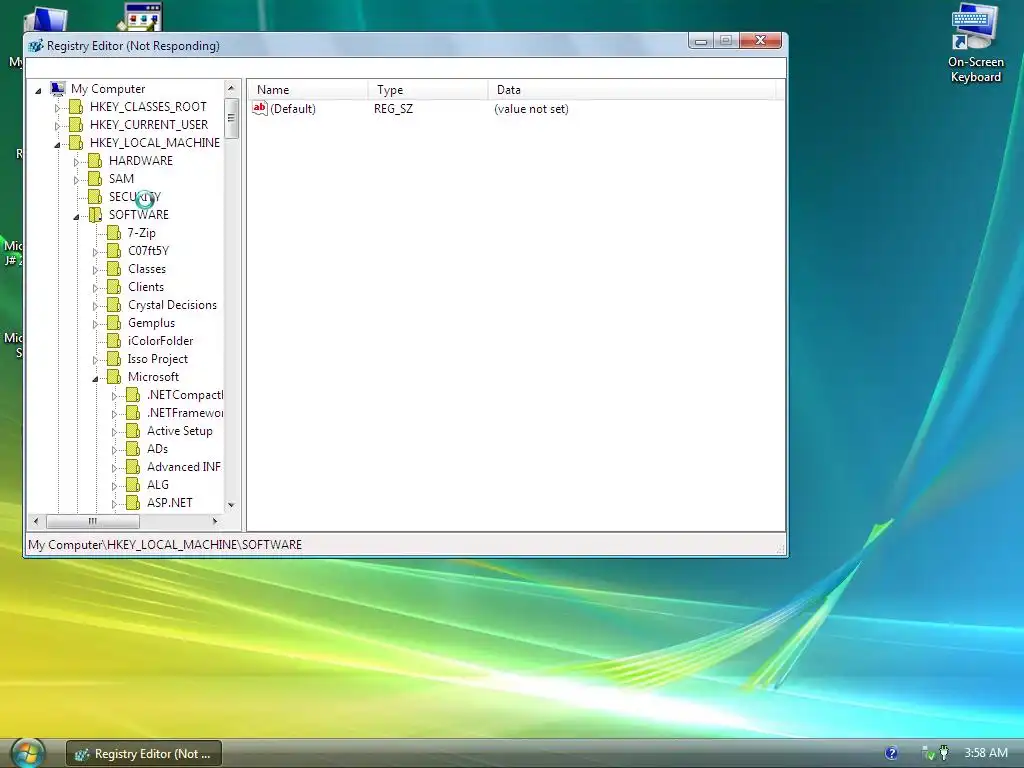The width and height of the screenshot is (1024, 768).
Task: Click the Start orb button
Action: pos(27,753)
